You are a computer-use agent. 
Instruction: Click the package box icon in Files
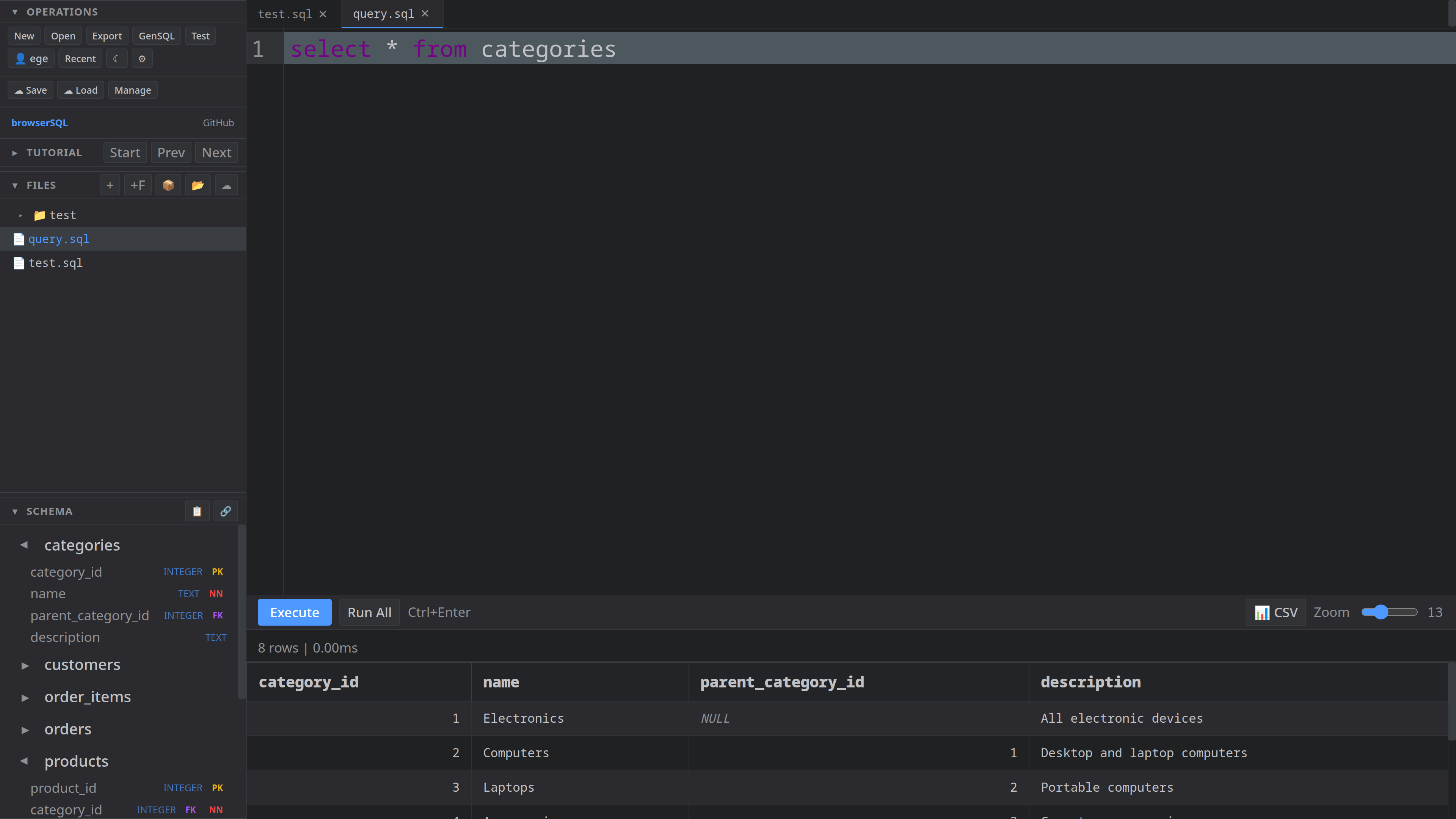168,185
